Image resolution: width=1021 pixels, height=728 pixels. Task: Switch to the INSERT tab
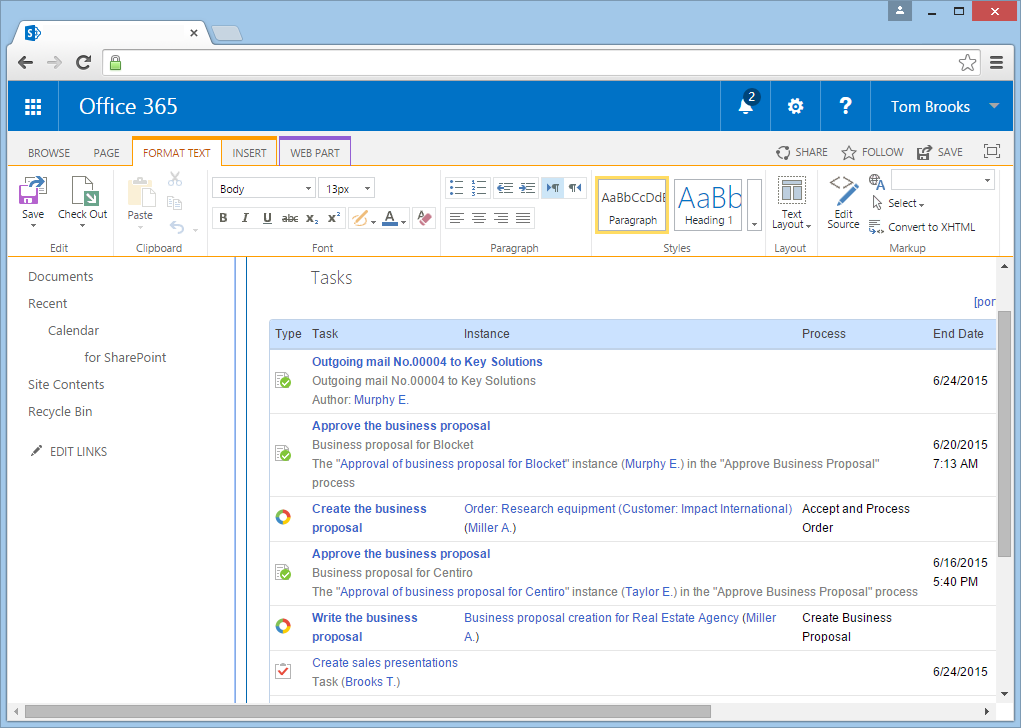249,153
